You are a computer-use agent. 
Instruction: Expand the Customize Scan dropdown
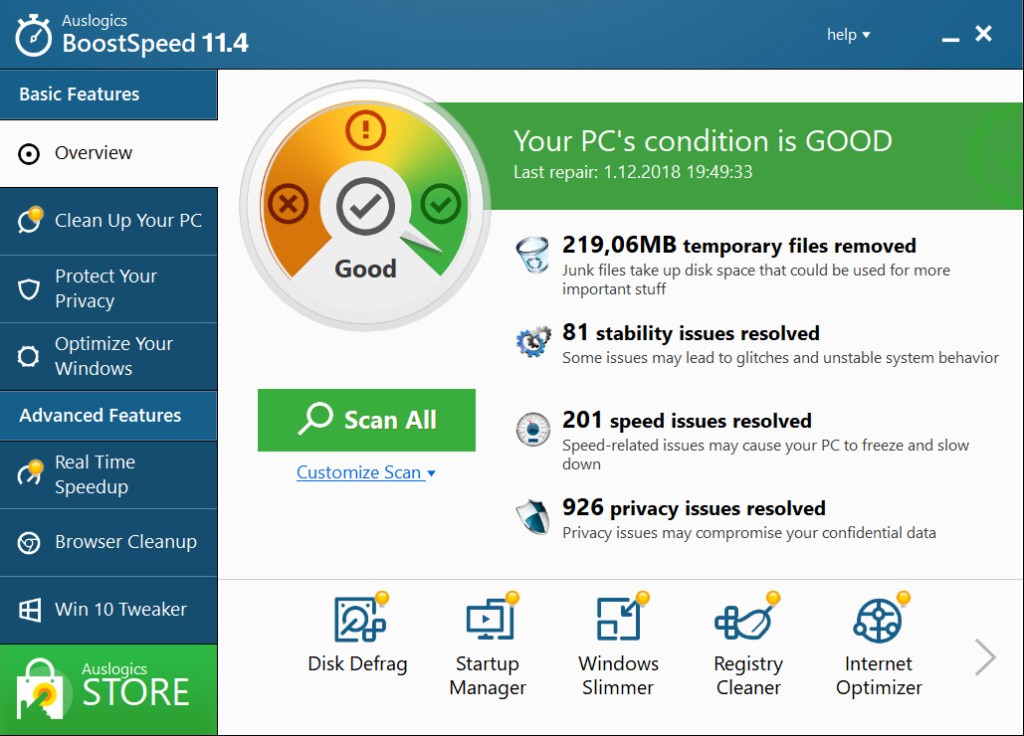point(366,473)
